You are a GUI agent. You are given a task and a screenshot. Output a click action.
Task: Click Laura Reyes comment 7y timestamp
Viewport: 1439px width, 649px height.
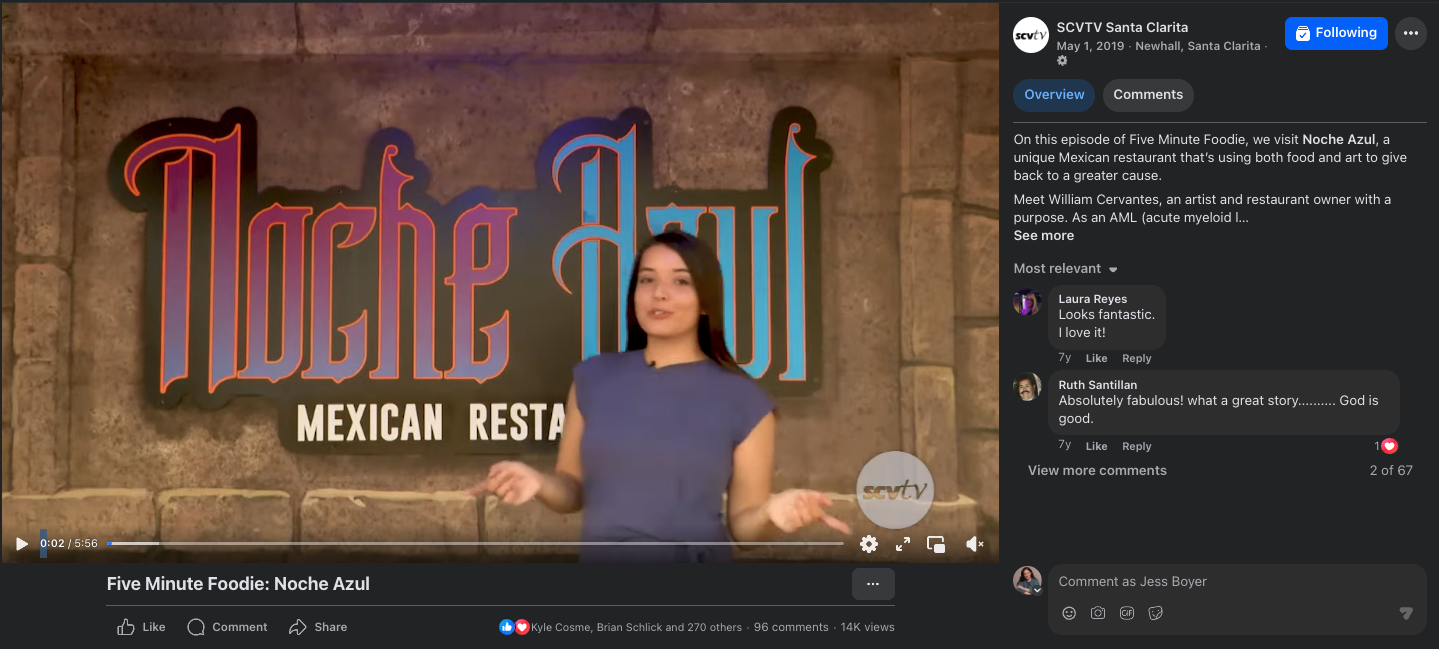(1065, 358)
